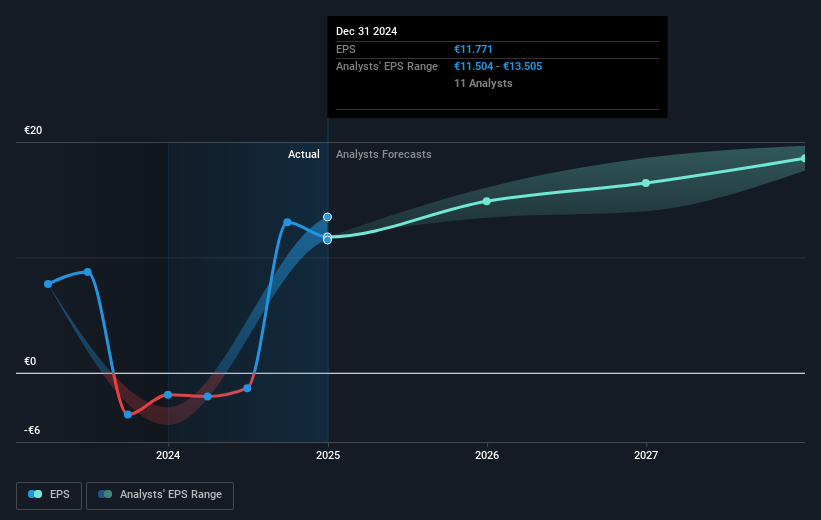Select the 2026 forecast data point
The image size is (821, 520).
486,201
